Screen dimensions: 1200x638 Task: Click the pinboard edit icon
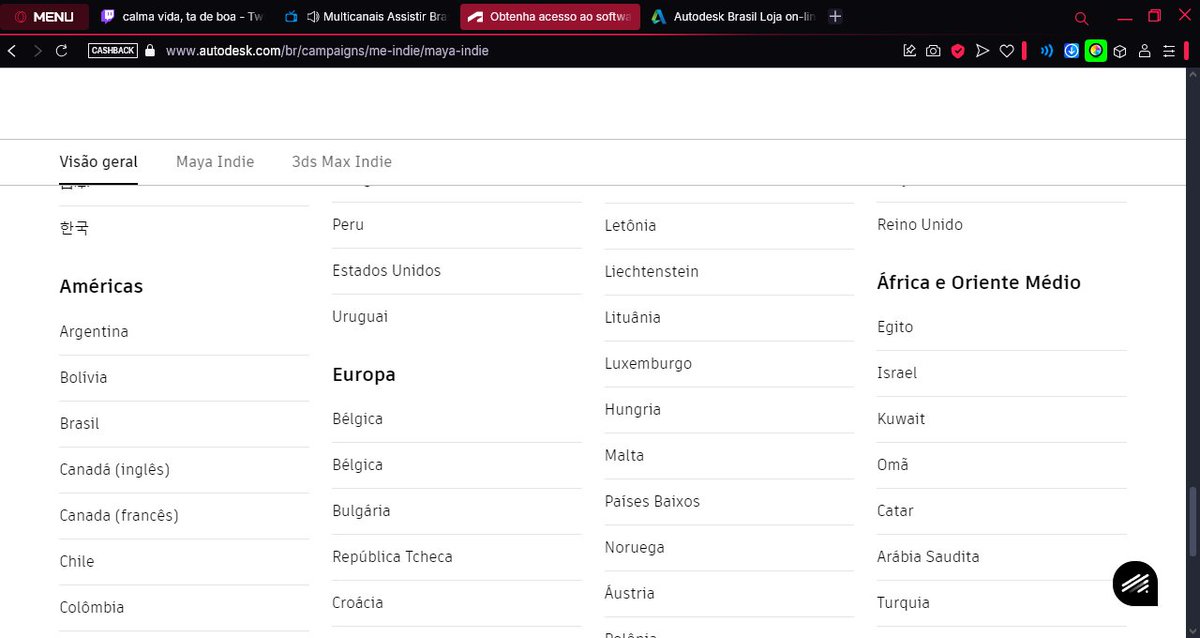(x=909, y=51)
